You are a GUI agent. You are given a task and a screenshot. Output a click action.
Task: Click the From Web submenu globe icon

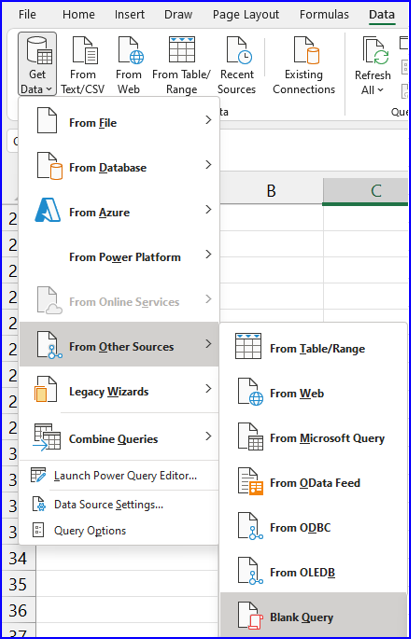pos(251,392)
